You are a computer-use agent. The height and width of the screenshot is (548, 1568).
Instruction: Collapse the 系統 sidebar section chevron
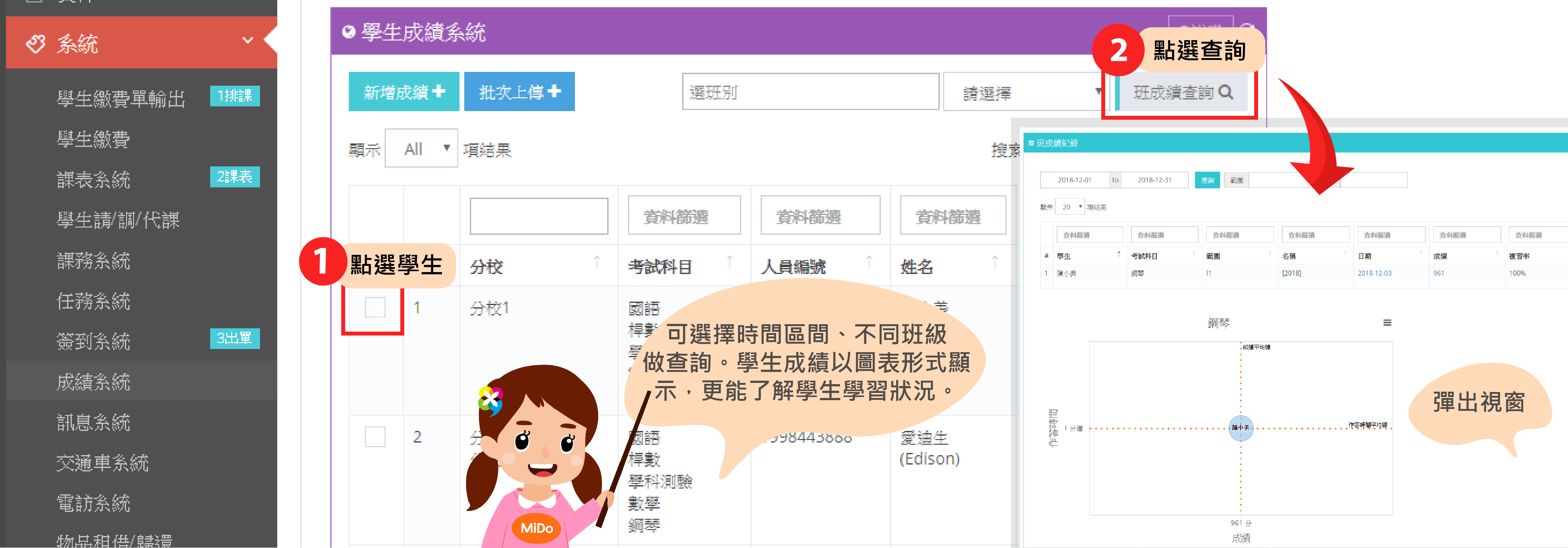click(x=247, y=41)
